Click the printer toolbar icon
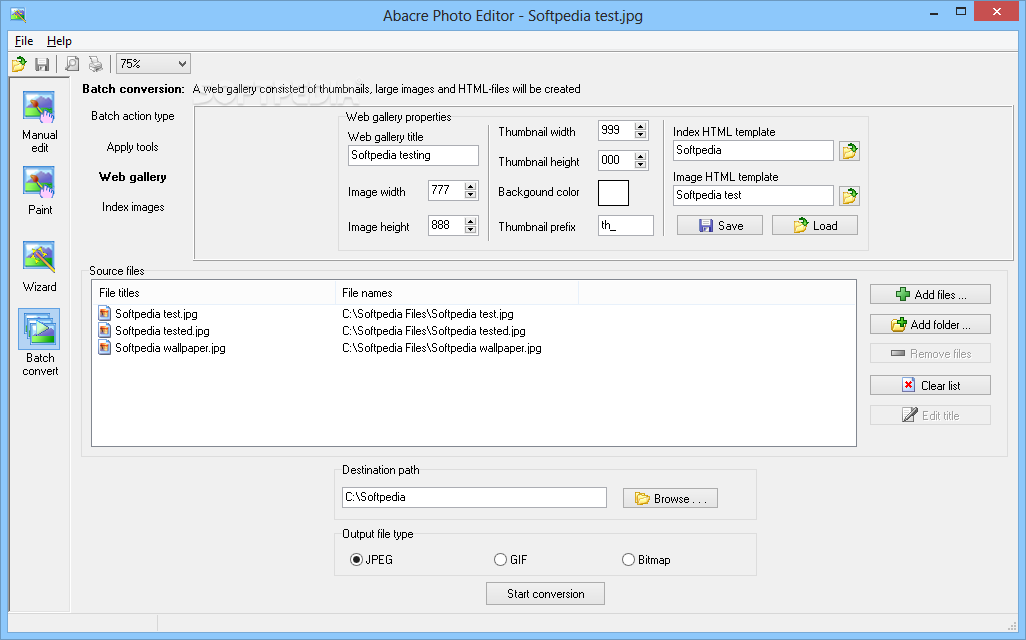 96,64
